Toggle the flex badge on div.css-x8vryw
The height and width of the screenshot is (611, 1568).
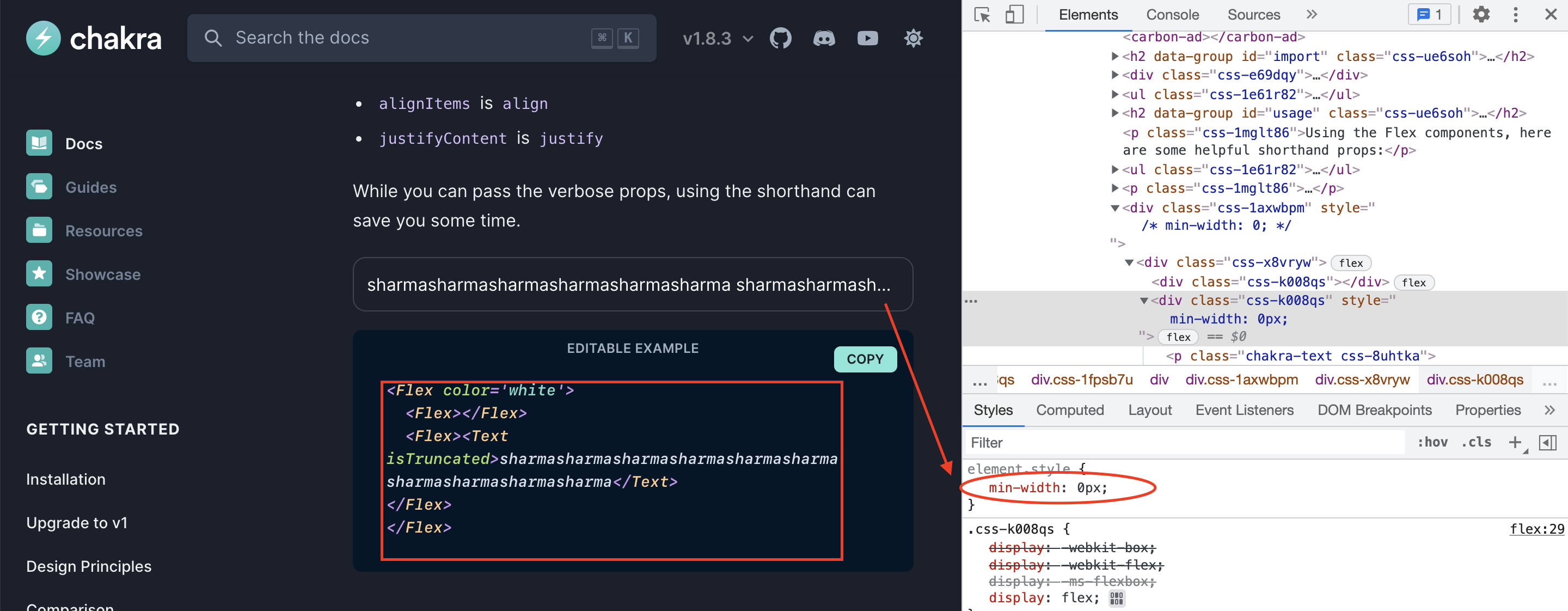coord(1351,262)
